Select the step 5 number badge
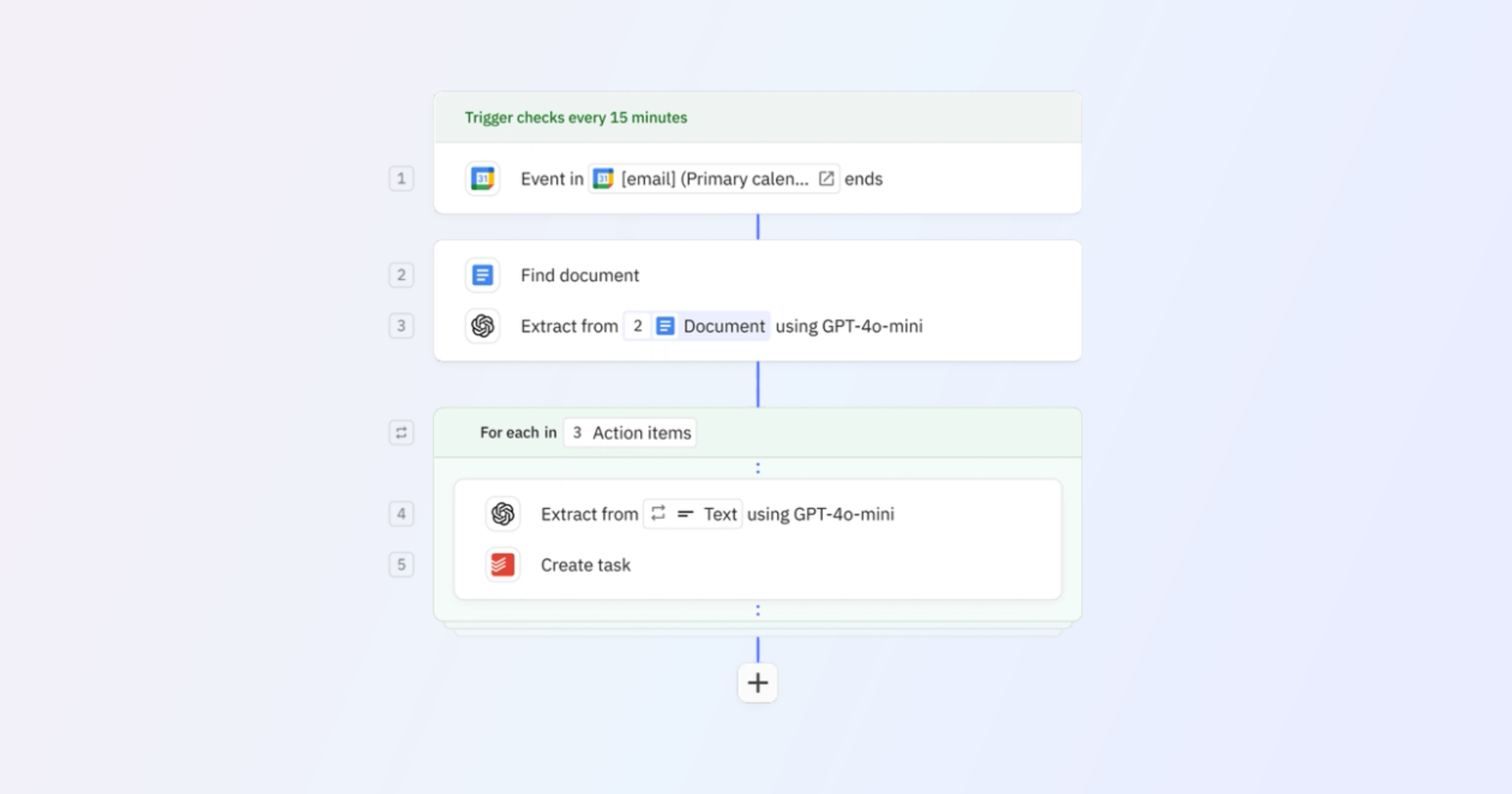This screenshot has width=1512, height=794. pyautogui.click(x=401, y=565)
